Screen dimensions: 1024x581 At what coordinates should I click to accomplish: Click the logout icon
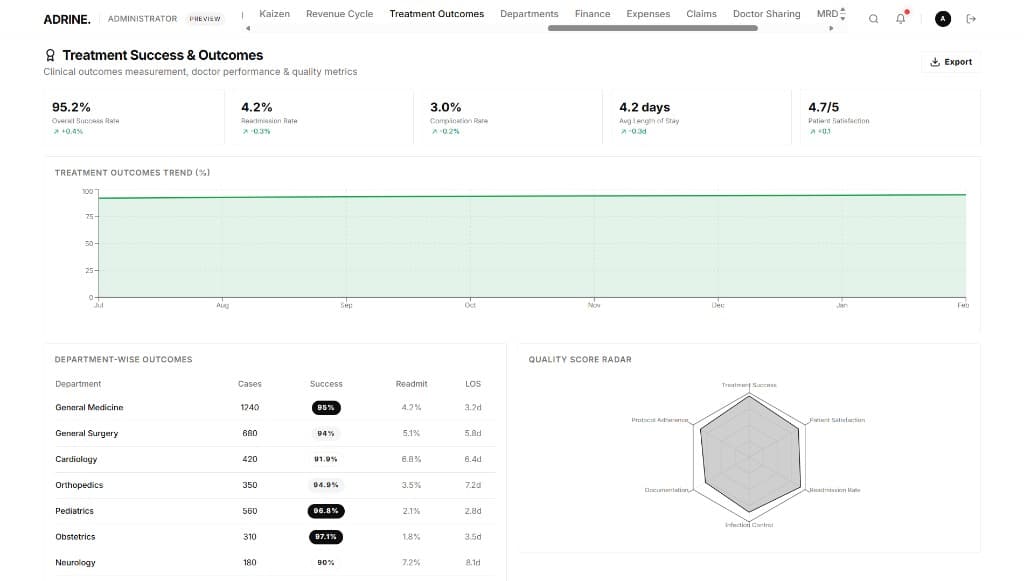(971, 19)
